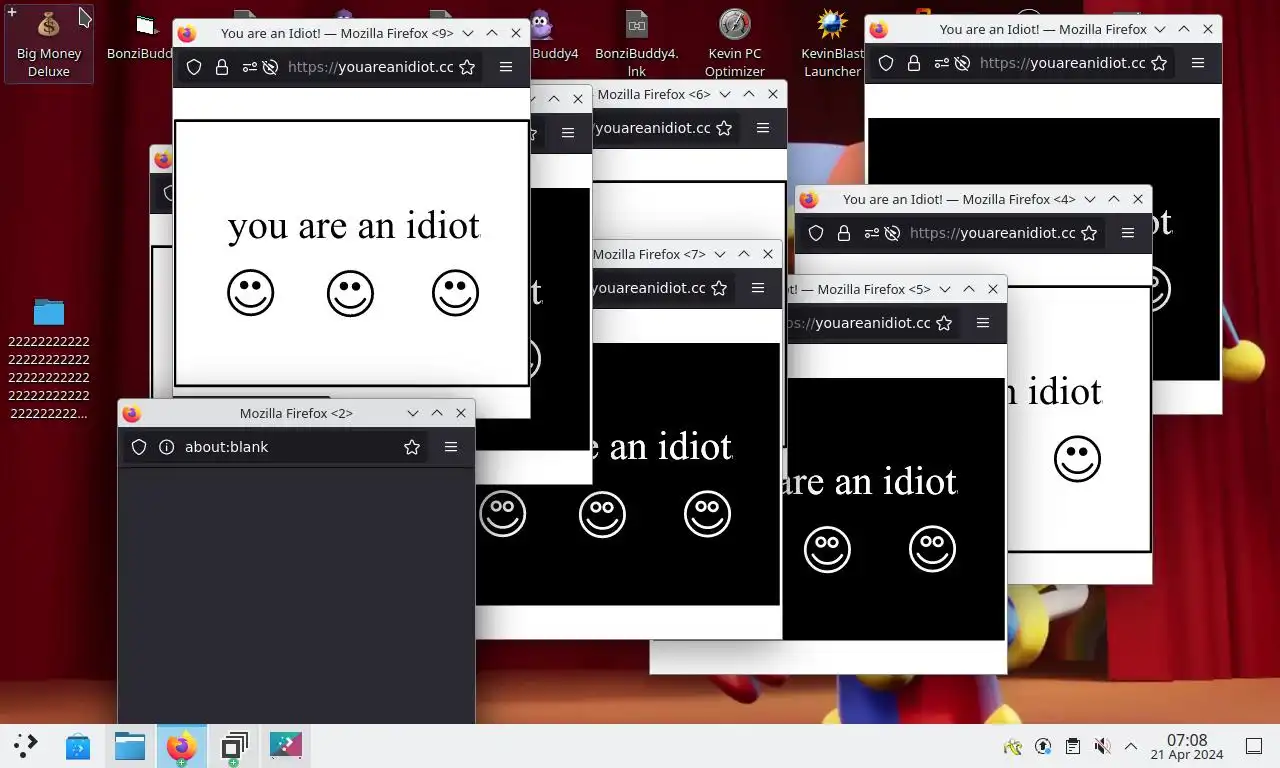
Task: Click the info icon beside about:blank
Action: point(167,447)
